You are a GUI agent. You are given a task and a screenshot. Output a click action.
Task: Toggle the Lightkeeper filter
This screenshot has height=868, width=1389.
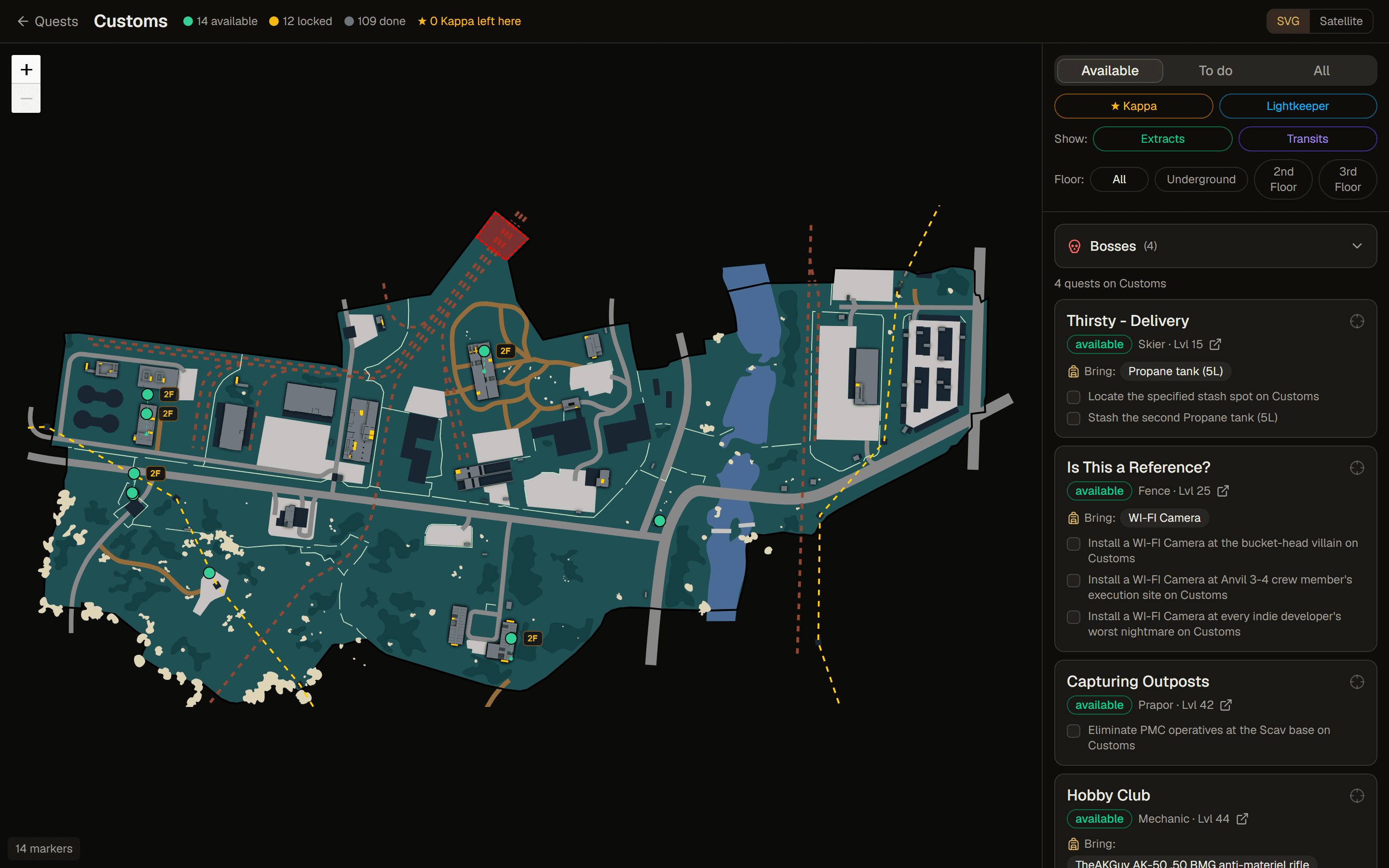pos(1297,106)
